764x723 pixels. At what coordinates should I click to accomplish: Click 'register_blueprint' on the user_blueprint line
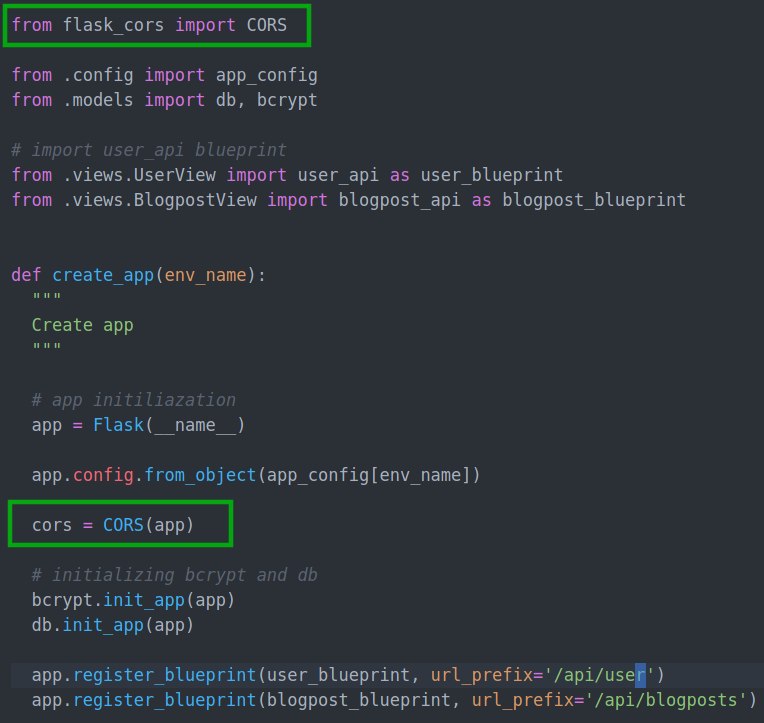click(x=164, y=675)
